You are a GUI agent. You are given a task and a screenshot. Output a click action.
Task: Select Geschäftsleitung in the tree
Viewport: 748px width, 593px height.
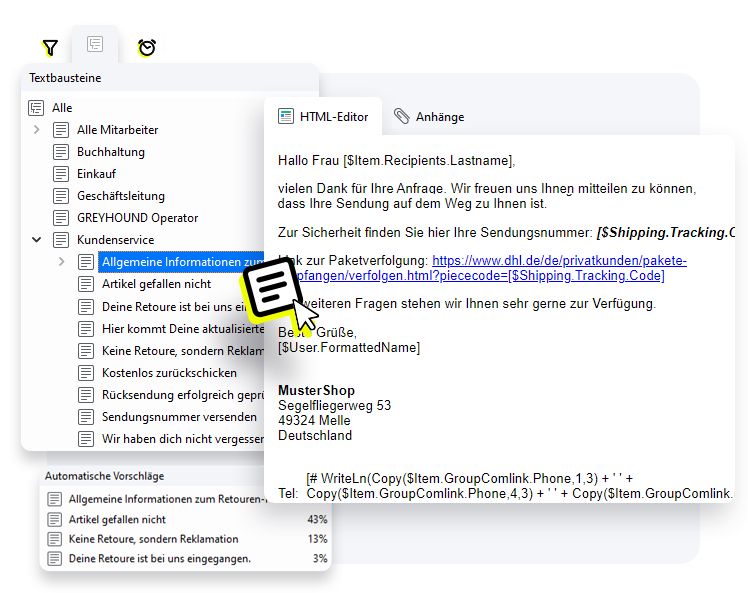(121, 196)
